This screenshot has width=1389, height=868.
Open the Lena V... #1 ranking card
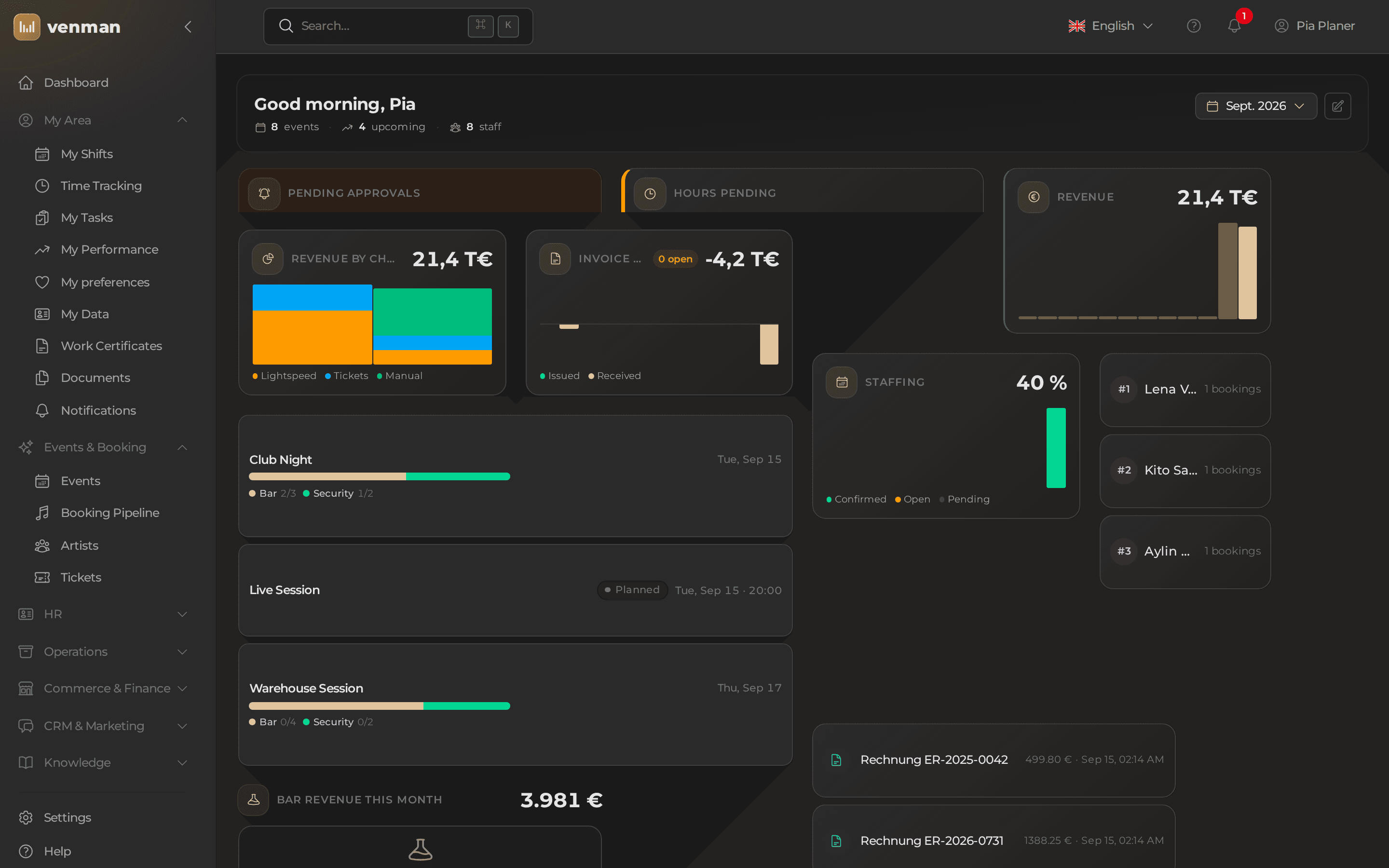pyautogui.click(x=1185, y=390)
